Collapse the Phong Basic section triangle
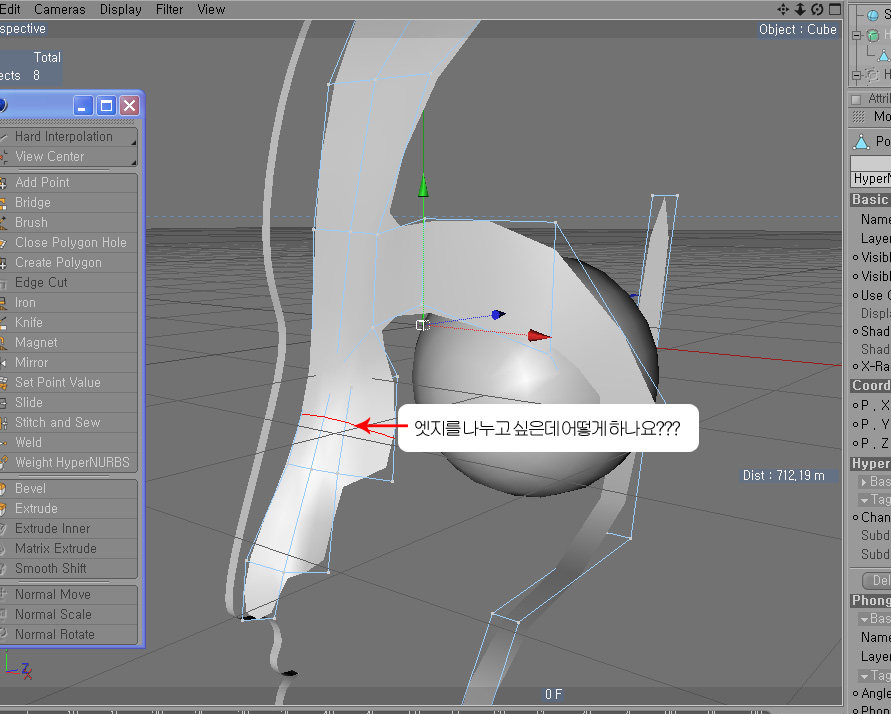This screenshot has width=891, height=714. 864,619
